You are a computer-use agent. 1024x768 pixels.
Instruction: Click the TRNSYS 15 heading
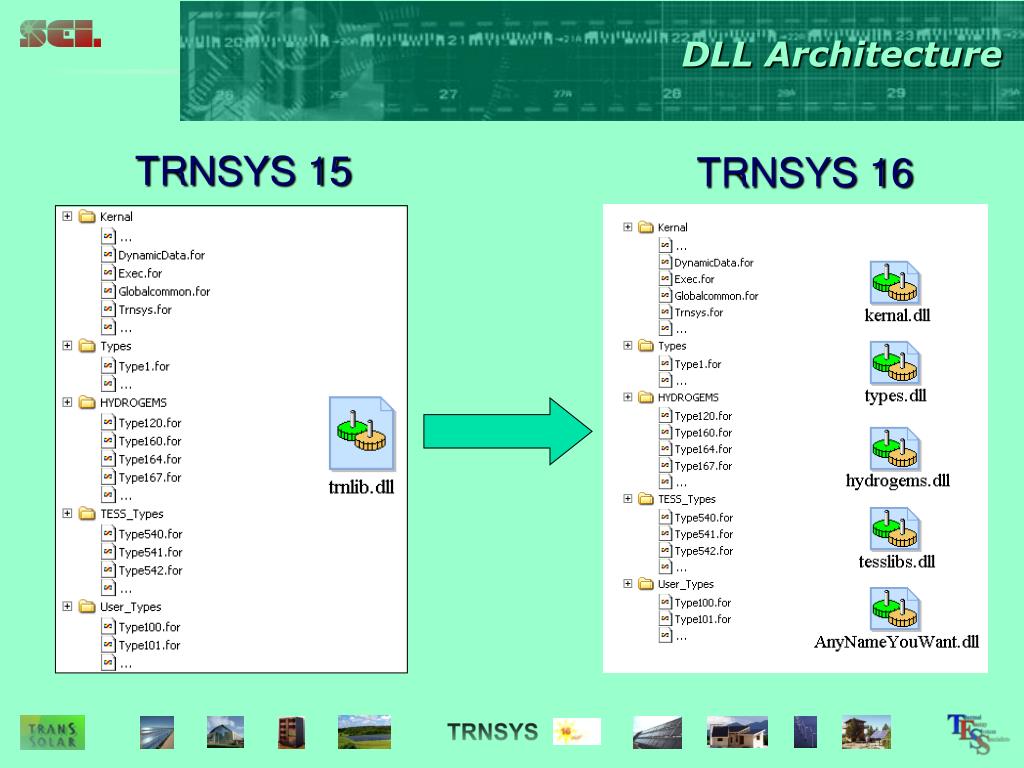click(x=244, y=172)
